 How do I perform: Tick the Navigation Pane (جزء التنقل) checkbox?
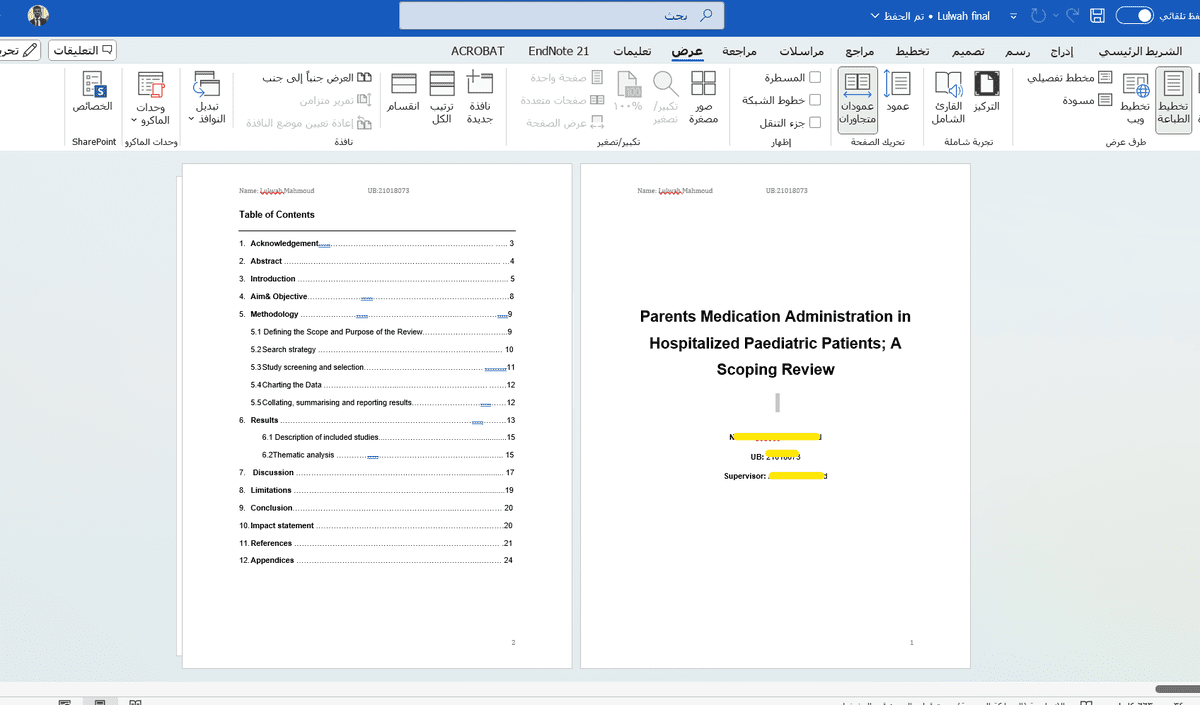coord(814,123)
